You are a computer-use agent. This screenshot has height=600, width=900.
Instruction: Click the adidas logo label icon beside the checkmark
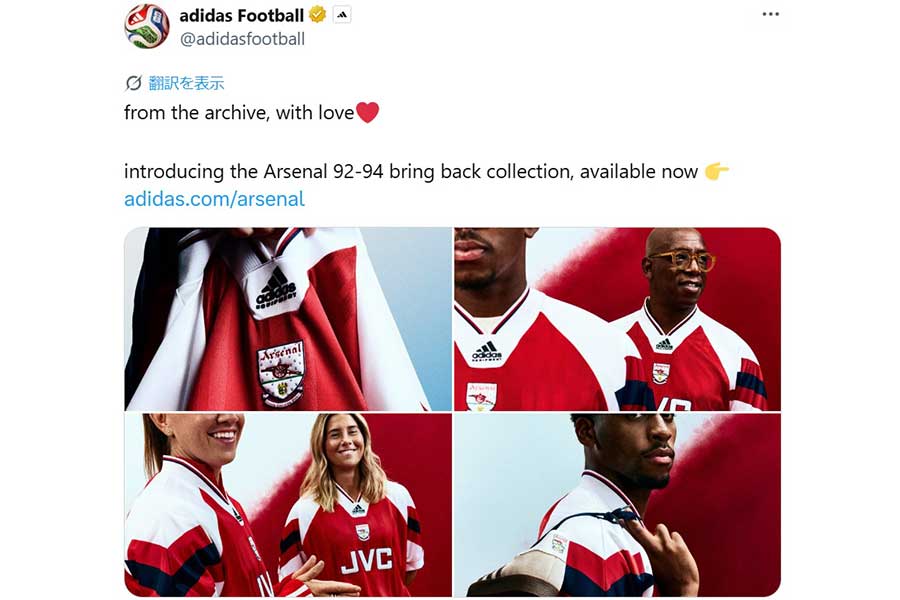[341, 15]
